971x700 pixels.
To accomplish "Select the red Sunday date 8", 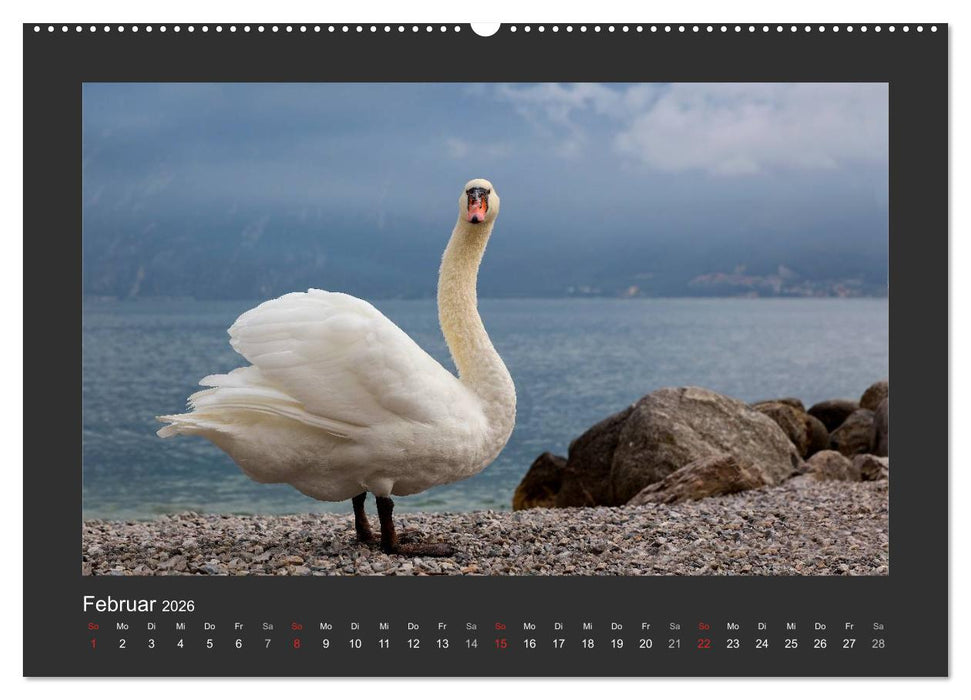I will [x=295, y=644].
